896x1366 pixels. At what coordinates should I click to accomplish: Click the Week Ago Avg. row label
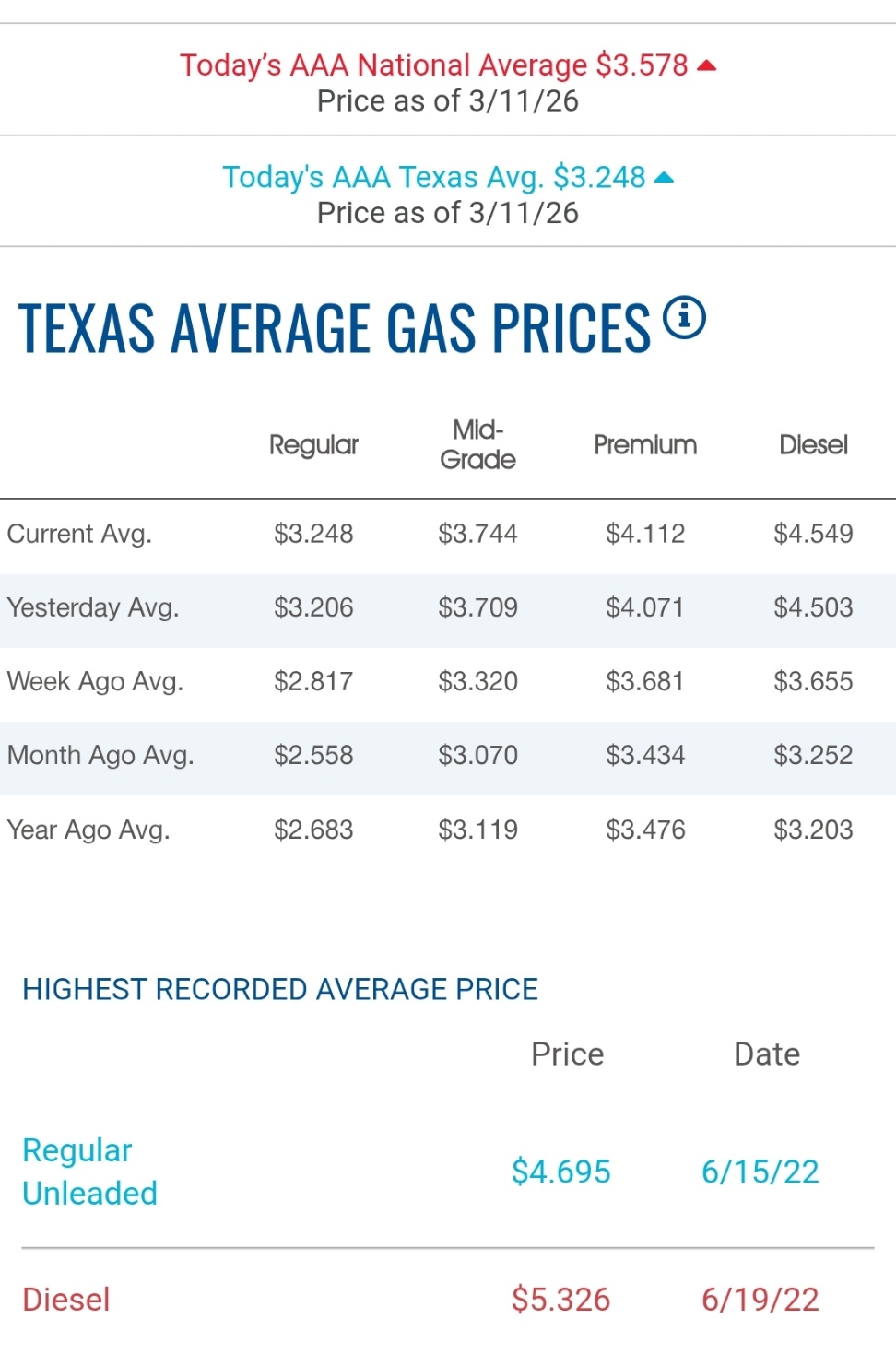point(95,682)
